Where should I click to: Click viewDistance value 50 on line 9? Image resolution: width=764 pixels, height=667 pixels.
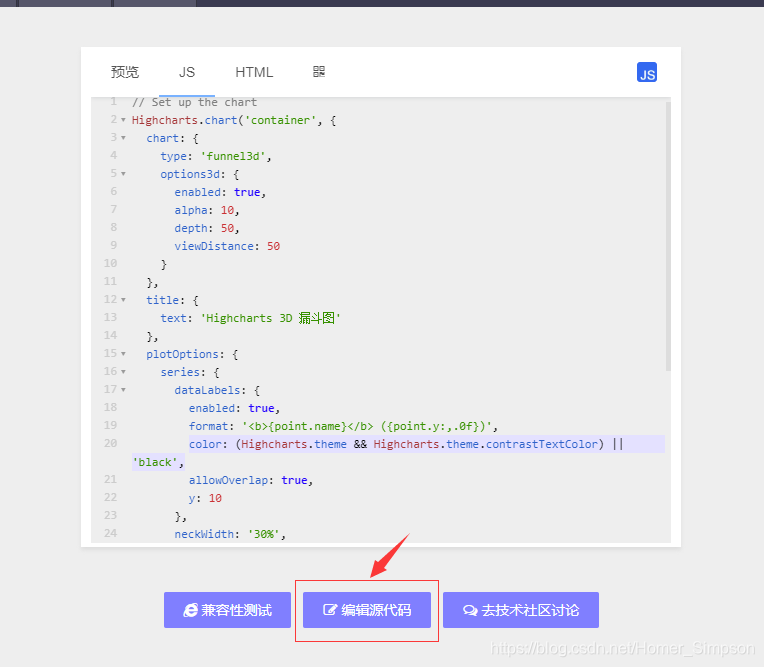pyautogui.click(x=273, y=246)
